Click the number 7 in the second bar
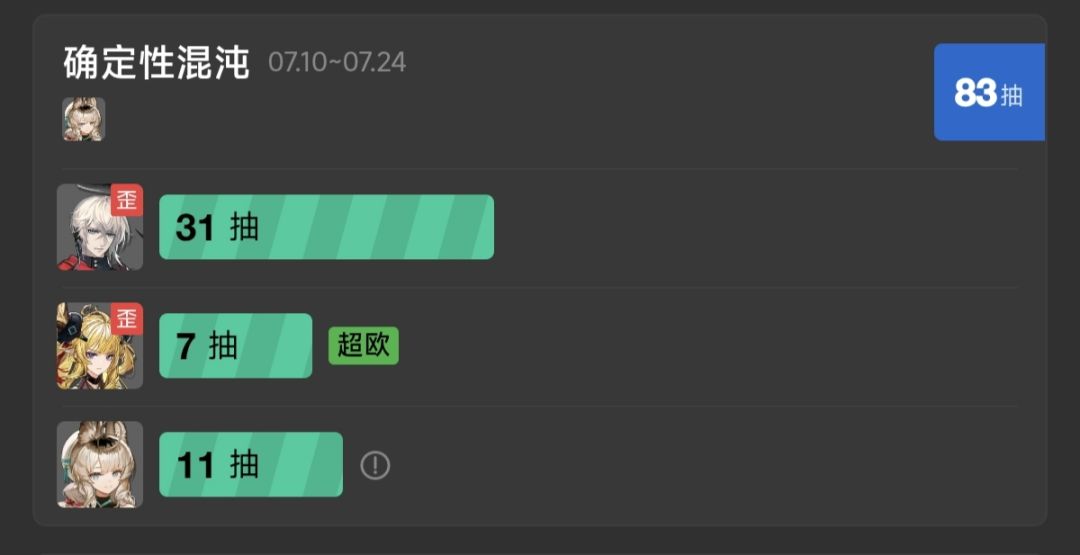The height and width of the screenshot is (555, 1080). pyautogui.click(x=185, y=346)
